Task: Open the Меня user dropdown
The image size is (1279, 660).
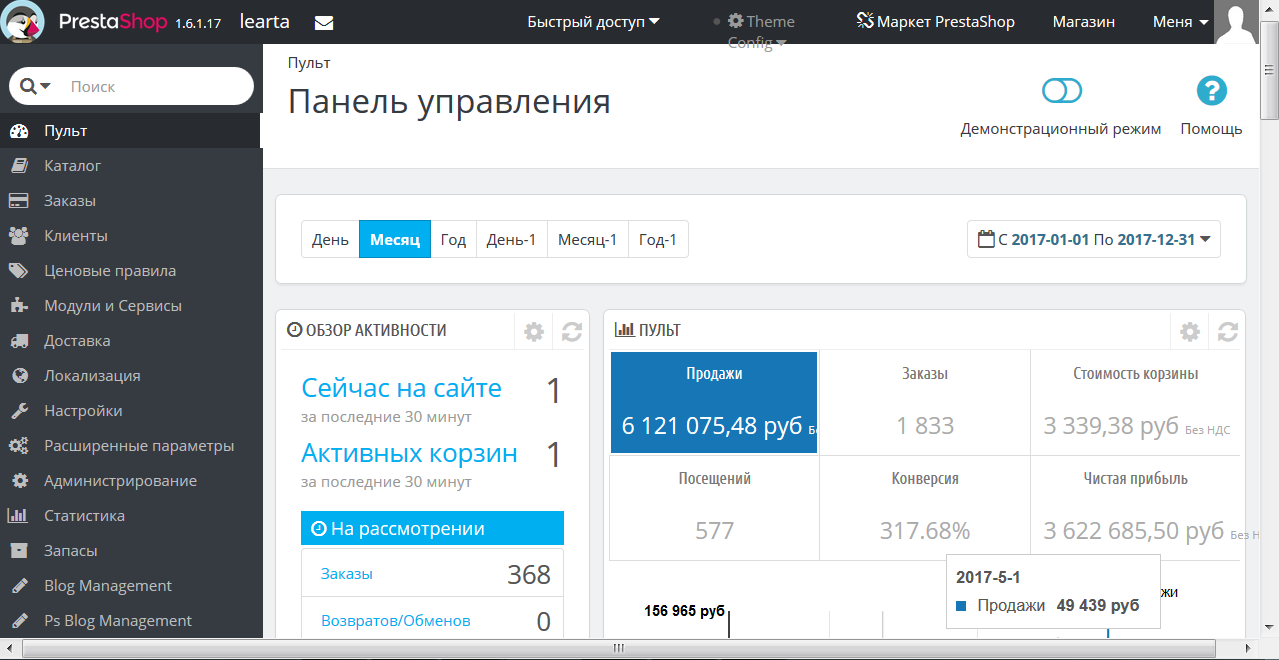Action: (x=1180, y=22)
